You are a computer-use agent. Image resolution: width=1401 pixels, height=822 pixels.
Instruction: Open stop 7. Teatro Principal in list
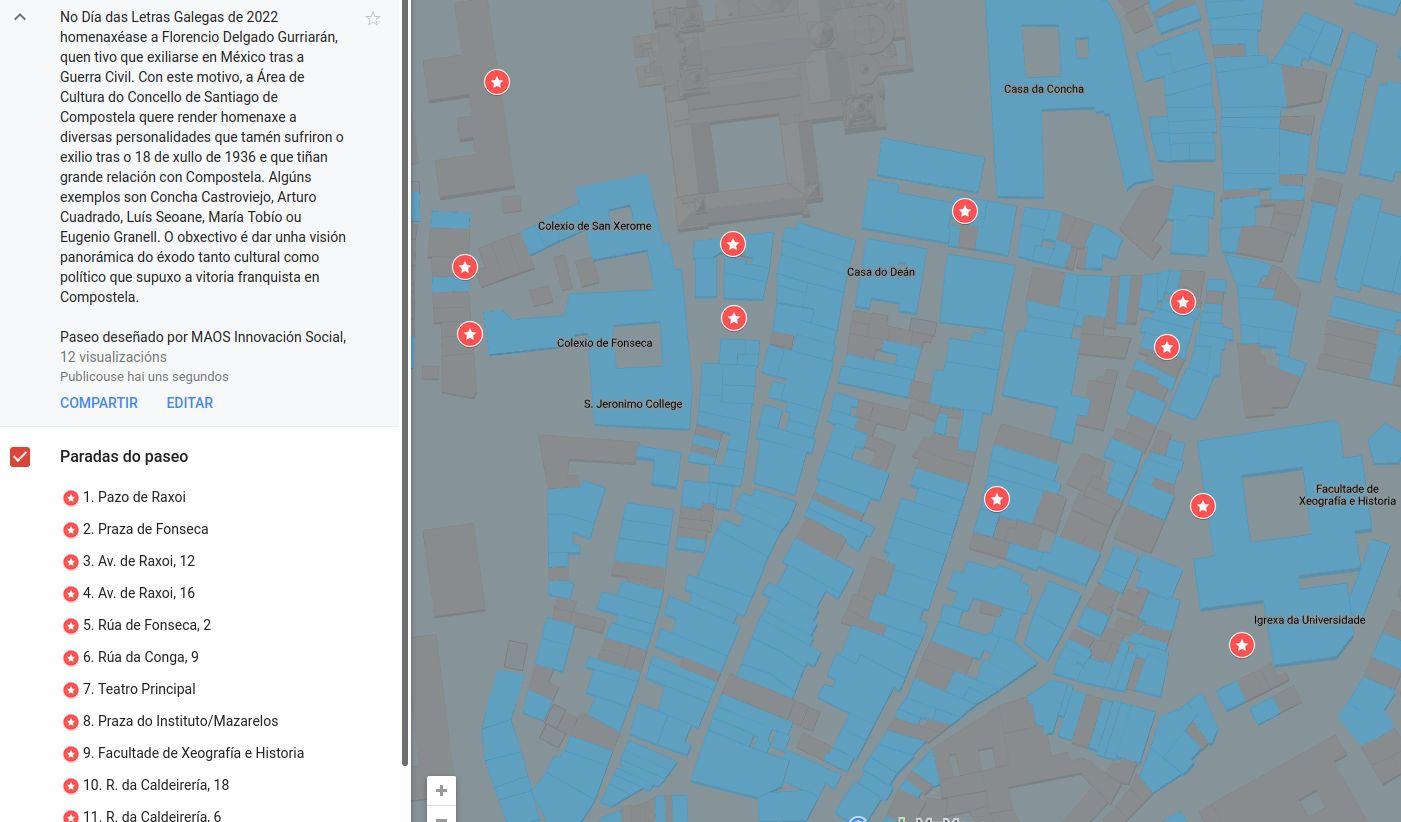(x=139, y=689)
